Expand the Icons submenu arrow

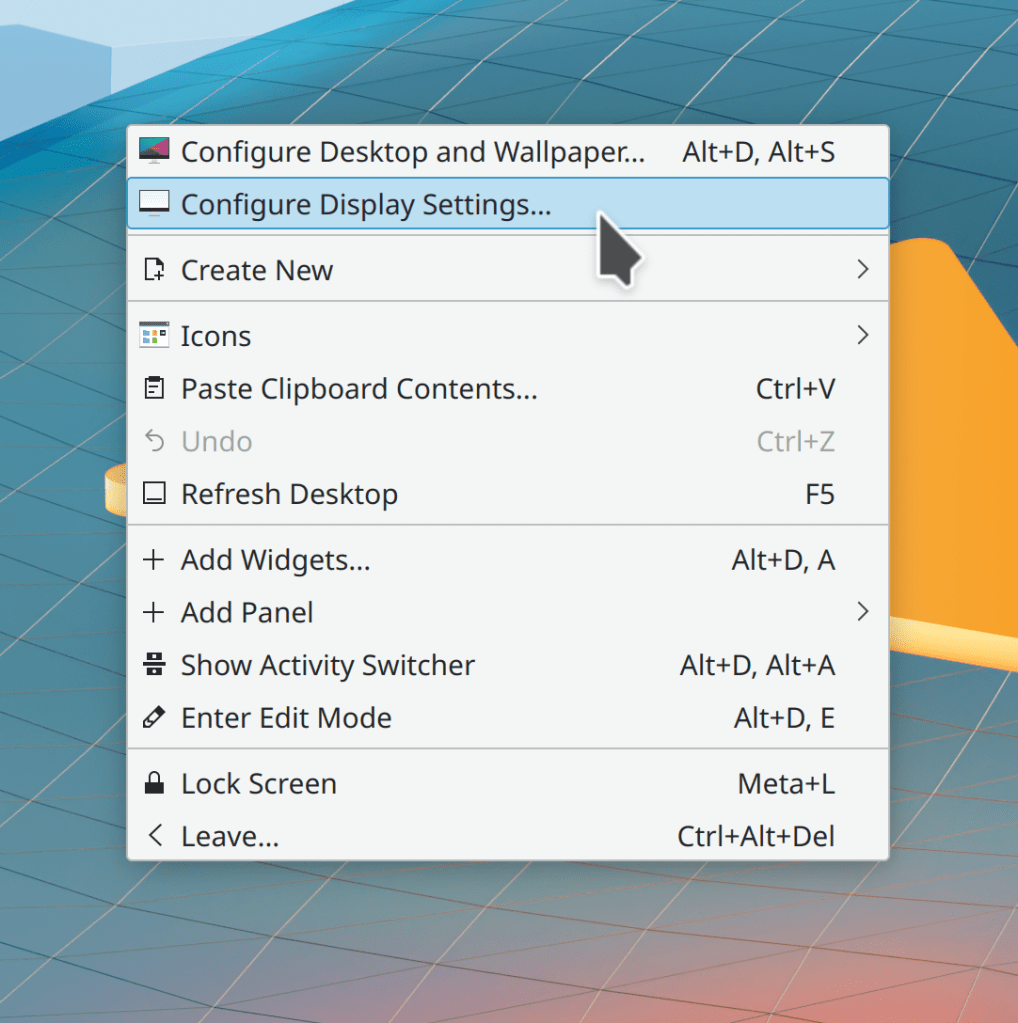[862, 336]
